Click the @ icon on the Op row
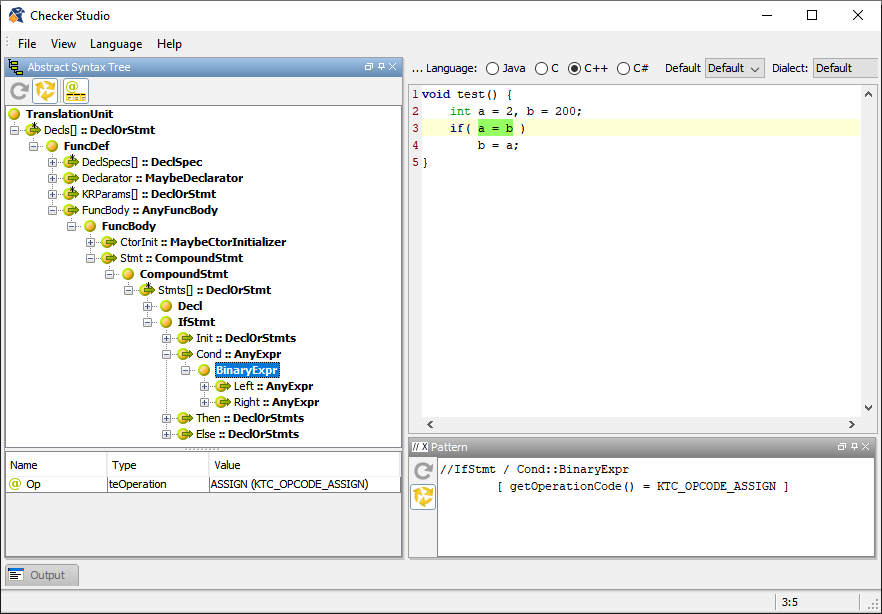The width and height of the screenshot is (882, 614). pos(15,484)
